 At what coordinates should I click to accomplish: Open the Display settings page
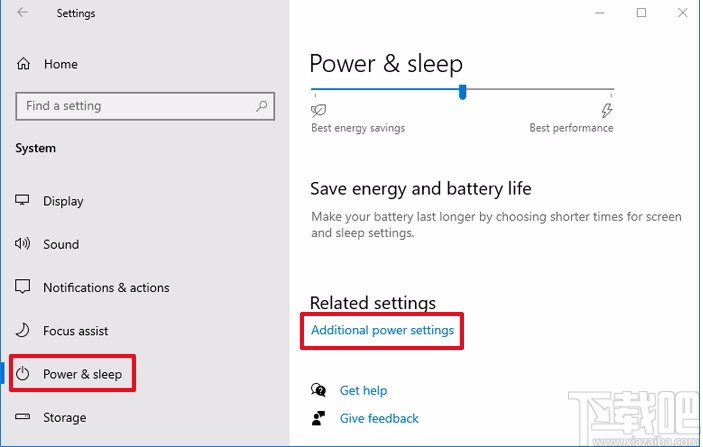(x=63, y=201)
